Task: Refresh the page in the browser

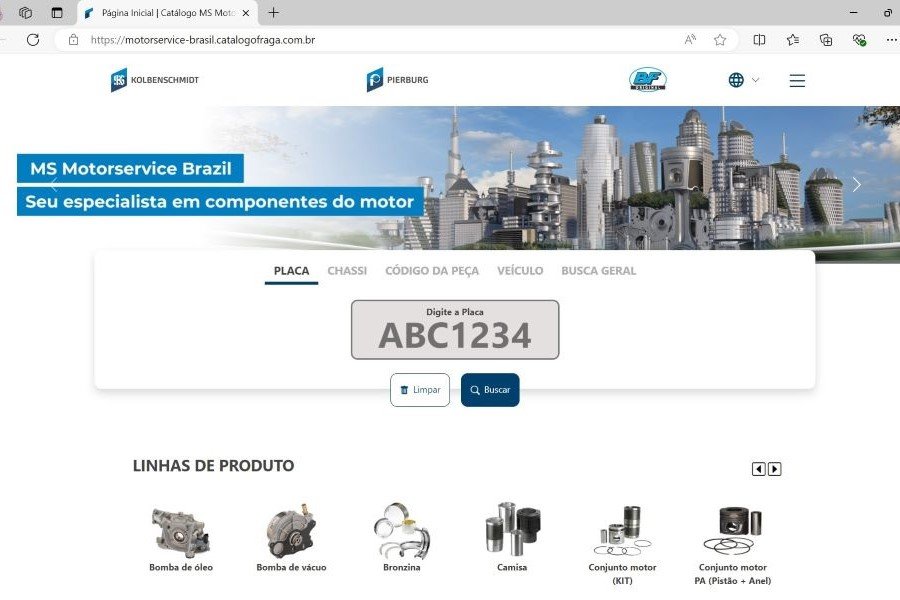Action: tap(33, 40)
